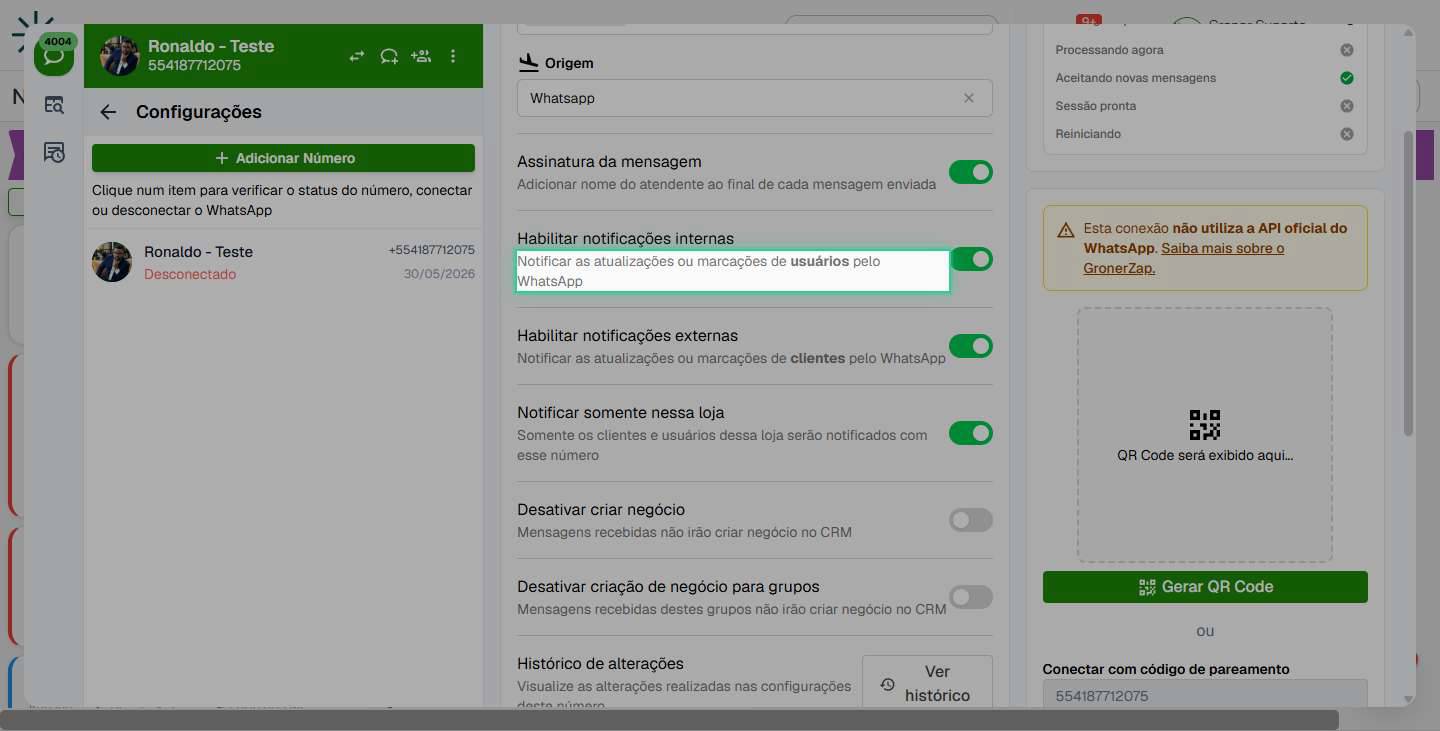Enable Desativar criação de negócio para grupos

point(971,597)
